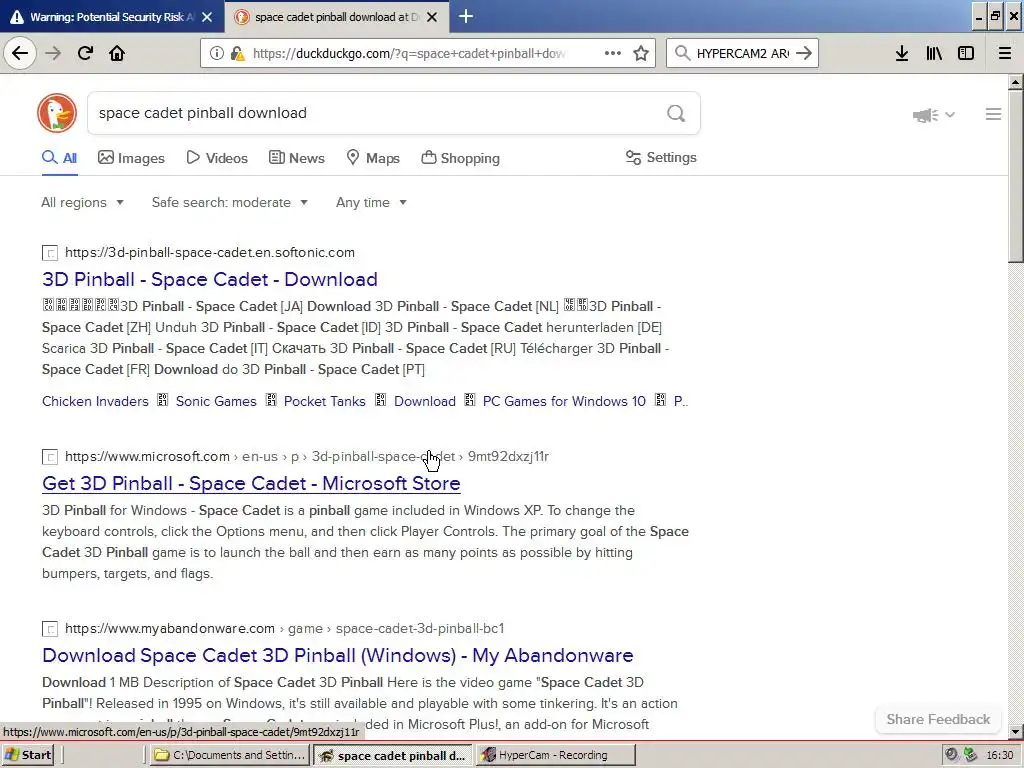Open the DuckDuckGo megaphone menu
Image resolution: width=1024 pixels, height=768 pixels.
pyautogui.click(x=933, y=115)
